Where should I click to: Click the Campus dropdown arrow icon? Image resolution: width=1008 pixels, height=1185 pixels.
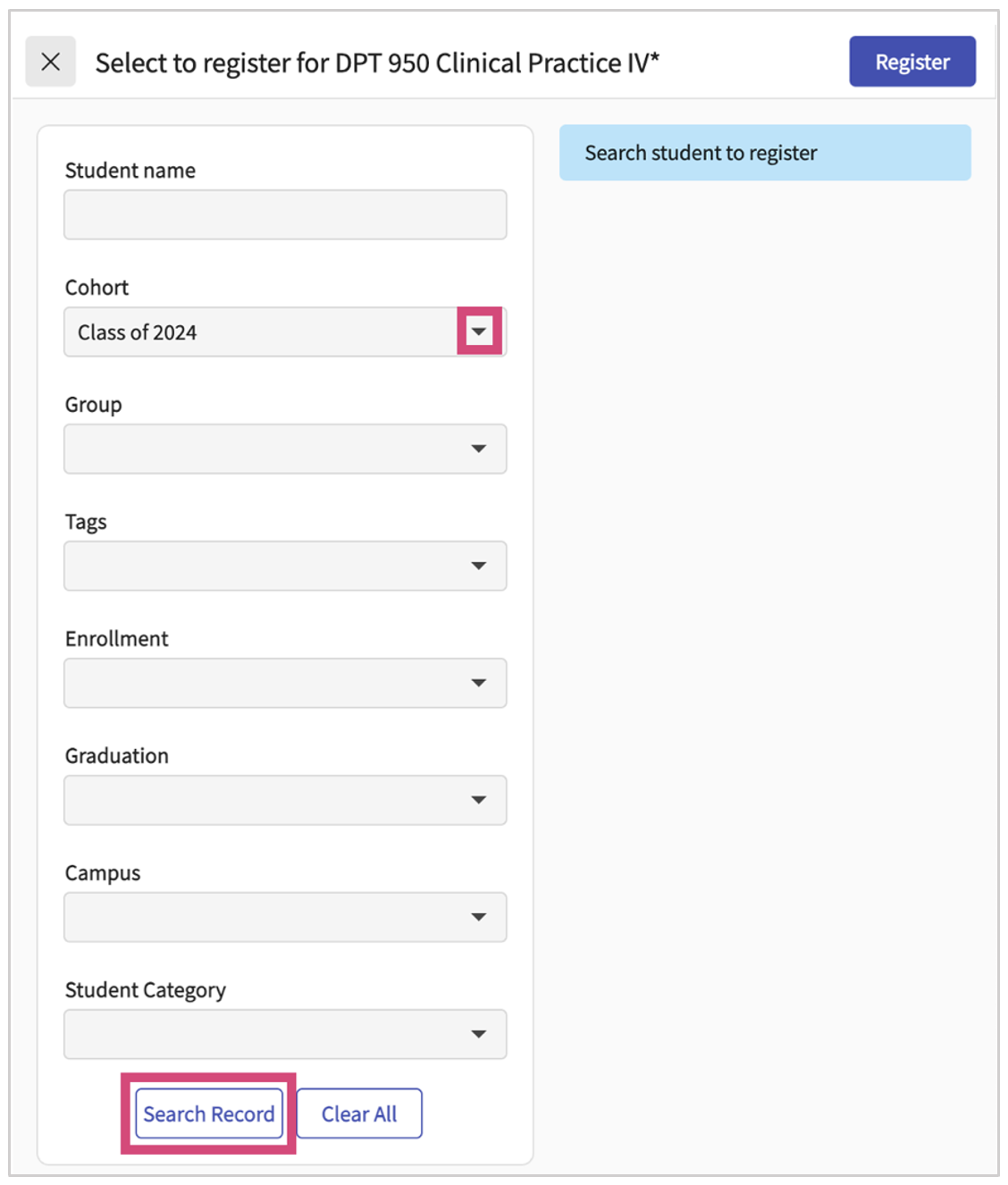click(479, 917)
